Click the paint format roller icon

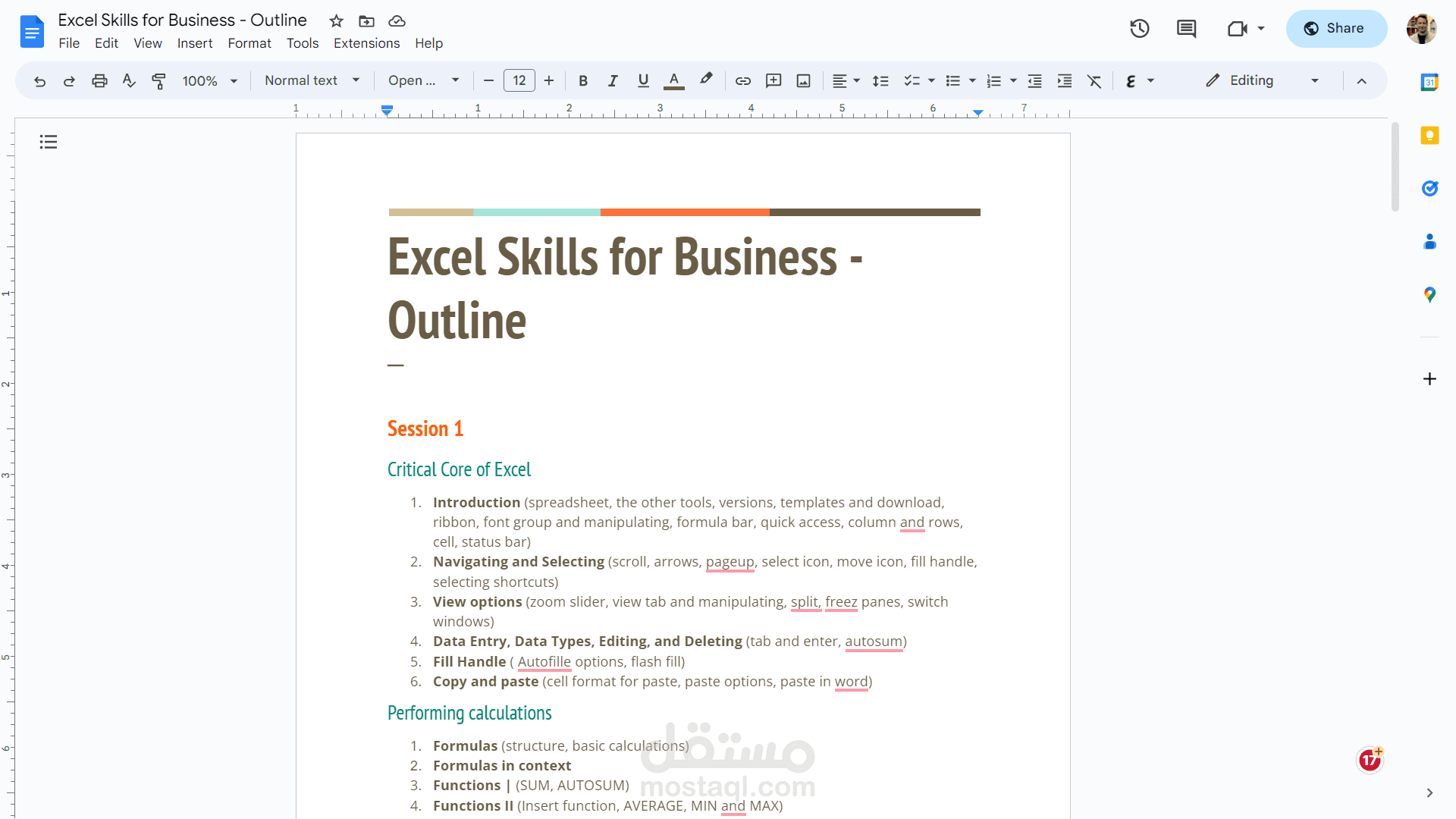coord(158,81)
